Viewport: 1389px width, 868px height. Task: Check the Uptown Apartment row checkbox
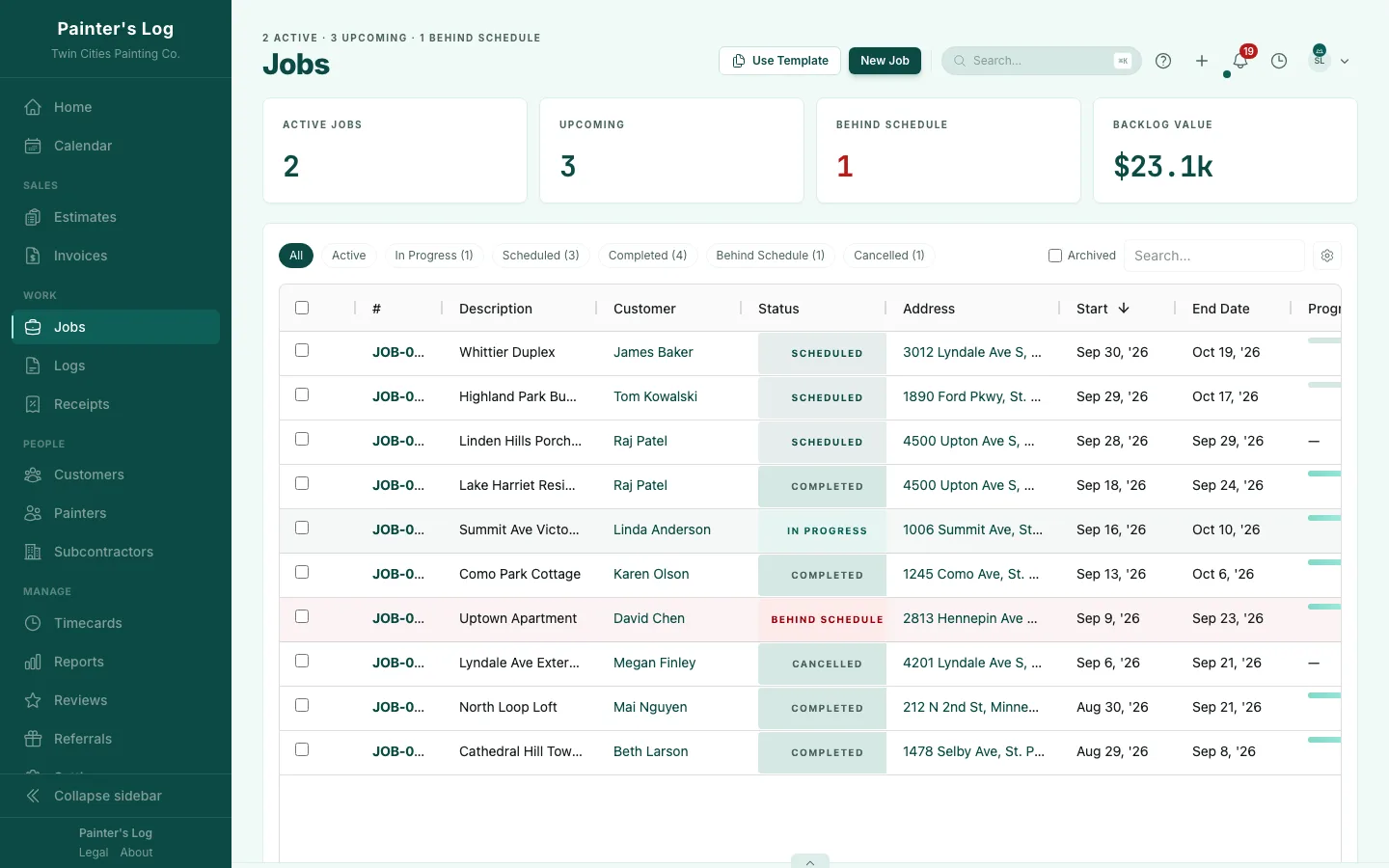tap(302, 616)
